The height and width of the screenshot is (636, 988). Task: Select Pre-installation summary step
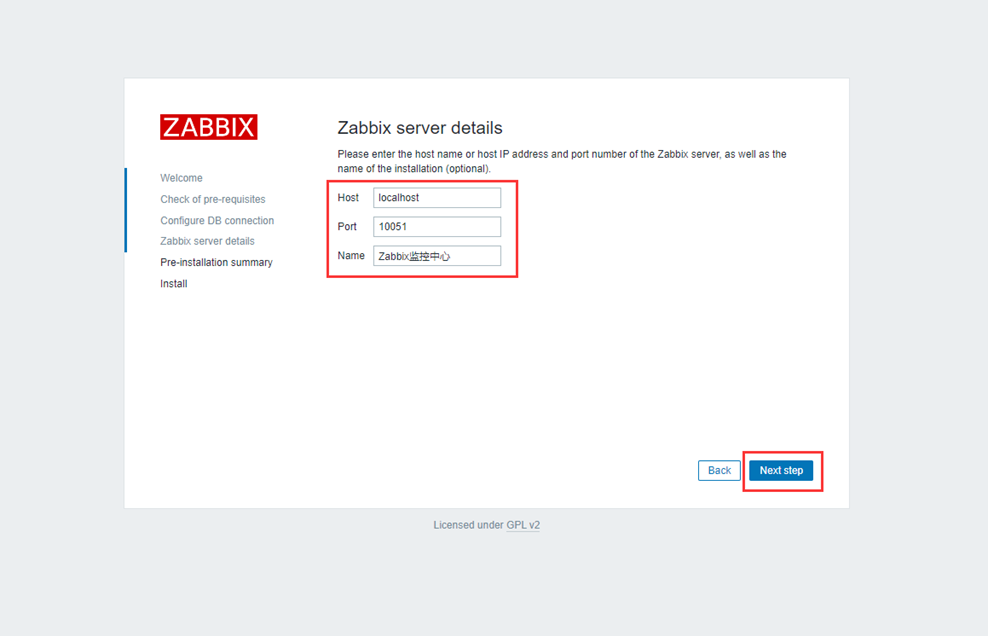click(216, 262)
